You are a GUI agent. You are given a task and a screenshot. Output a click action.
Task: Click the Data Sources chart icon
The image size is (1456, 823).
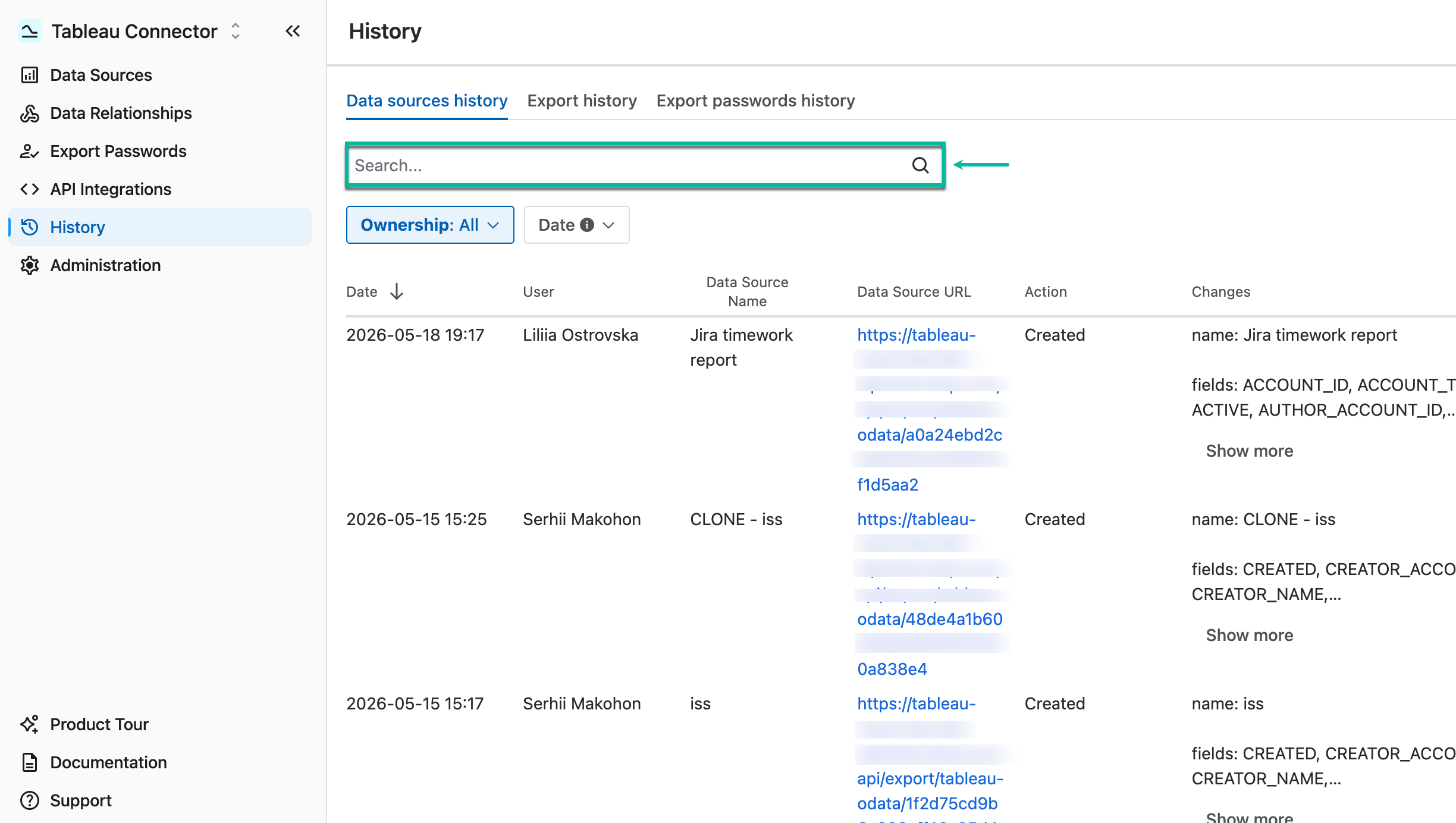(30, 75)
